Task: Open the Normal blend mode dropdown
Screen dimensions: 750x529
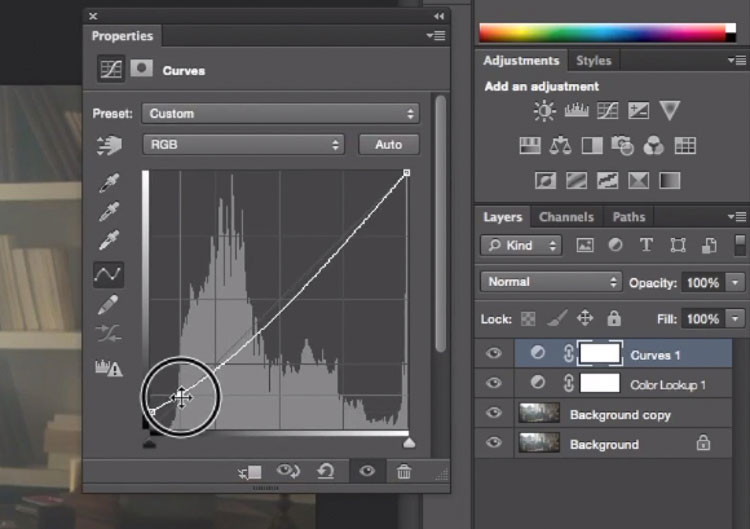Action: pos(551,282)
